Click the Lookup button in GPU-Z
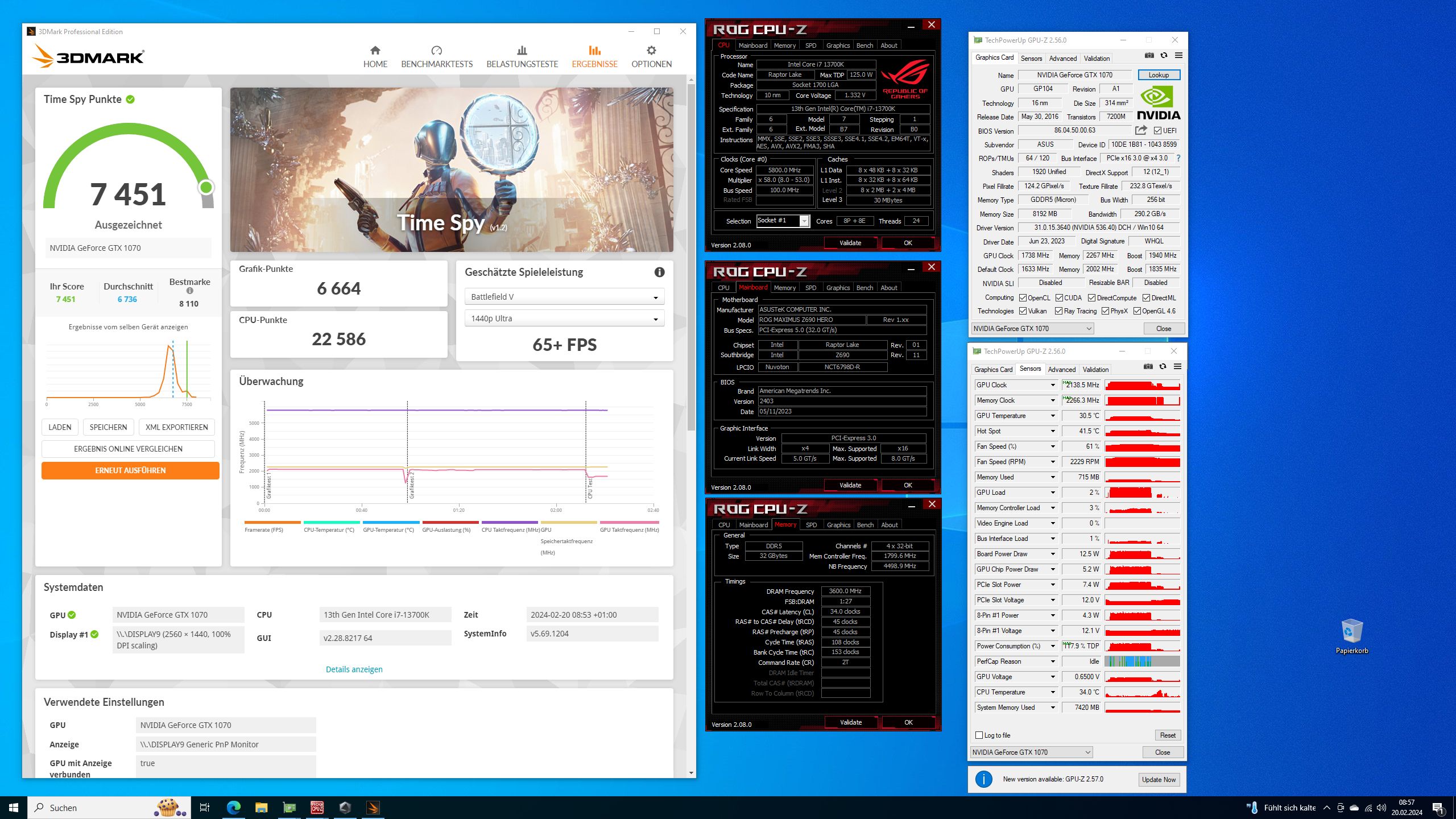This screenshot has height=819, width=1456. [x=1159, y=75]
